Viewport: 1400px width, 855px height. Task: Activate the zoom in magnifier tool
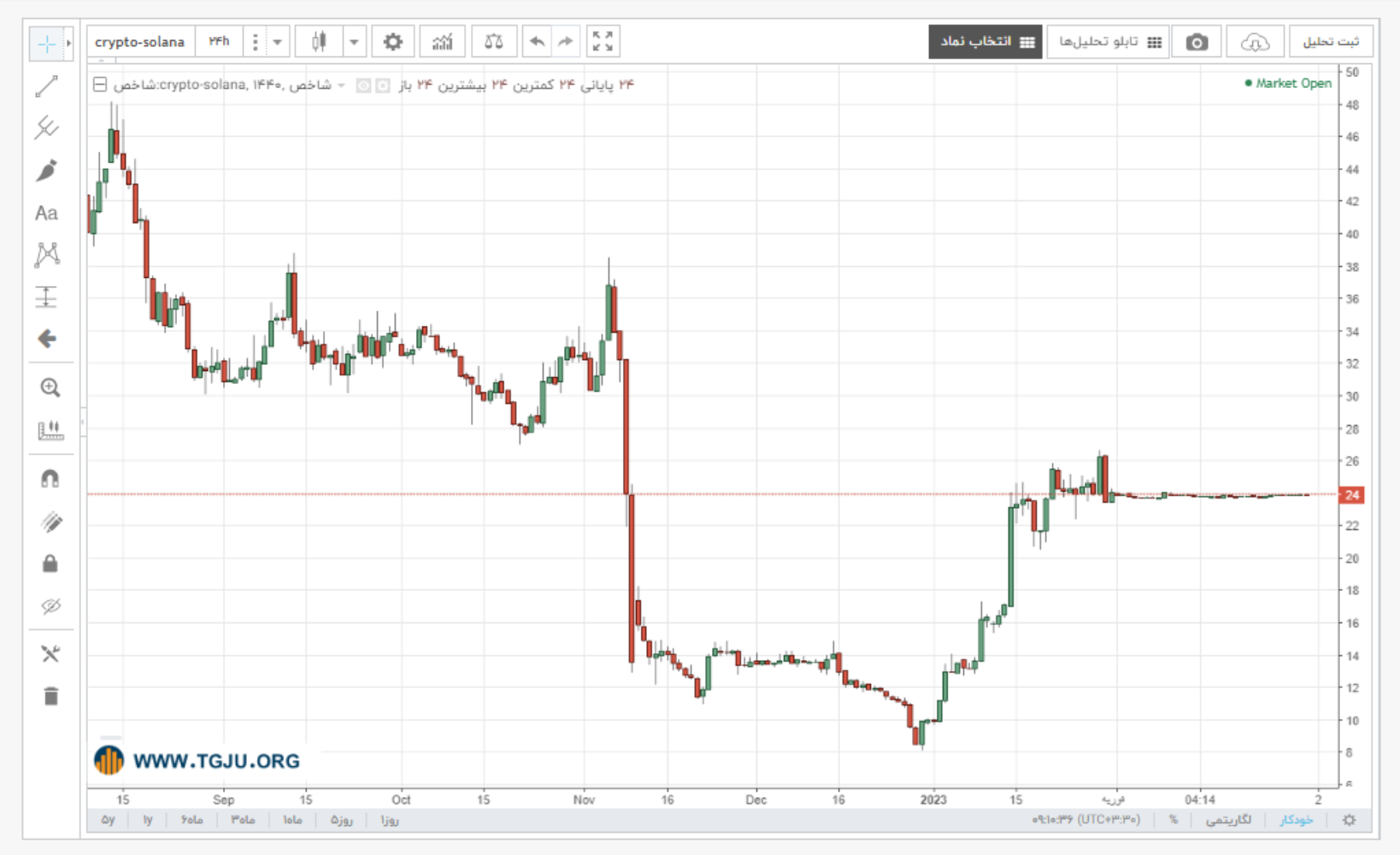[50, 388]
